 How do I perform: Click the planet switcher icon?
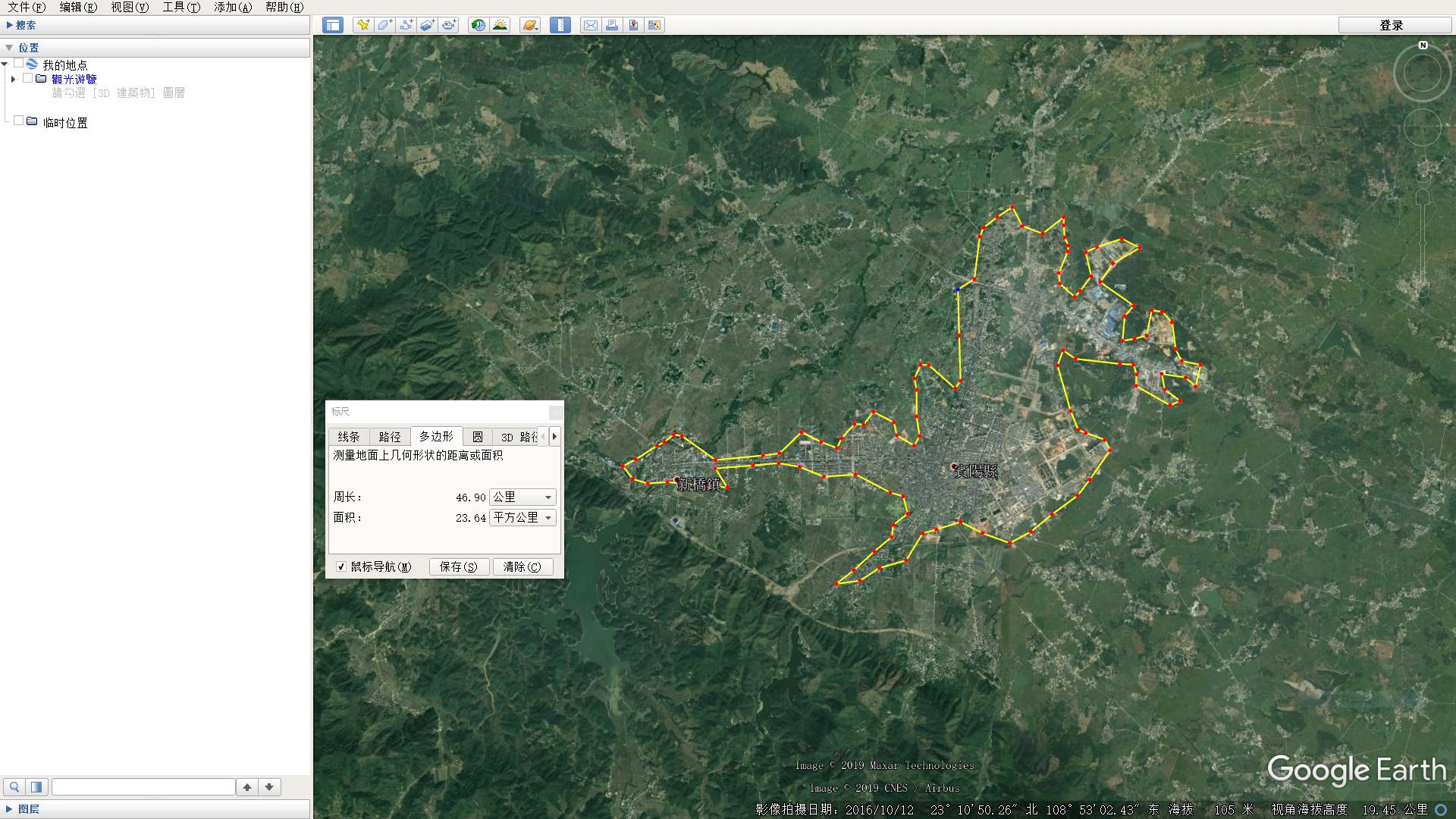pyautogui.click(x=530, y=25)
